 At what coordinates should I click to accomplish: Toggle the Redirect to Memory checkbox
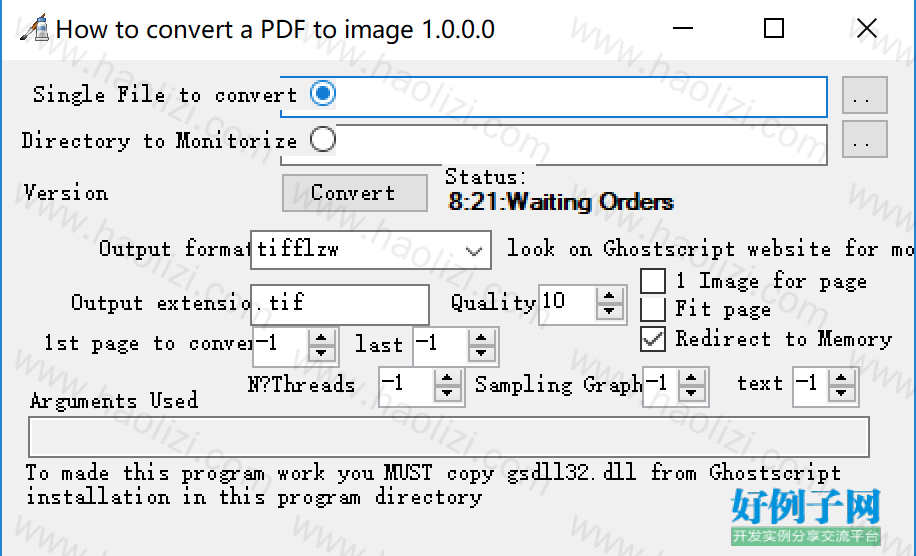(653, 339)
